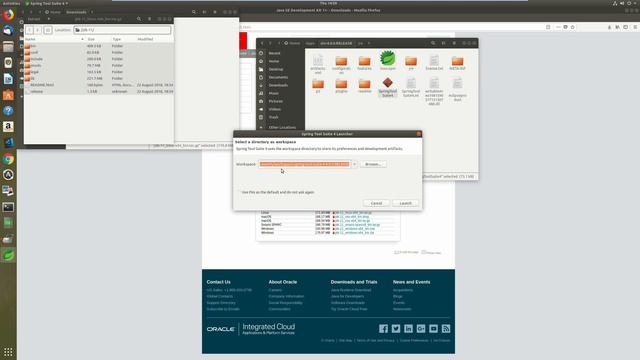The width and height of the screenshot is (640, 360).
Task: Click the home/up button in archive manager
Action: [48, 30]
